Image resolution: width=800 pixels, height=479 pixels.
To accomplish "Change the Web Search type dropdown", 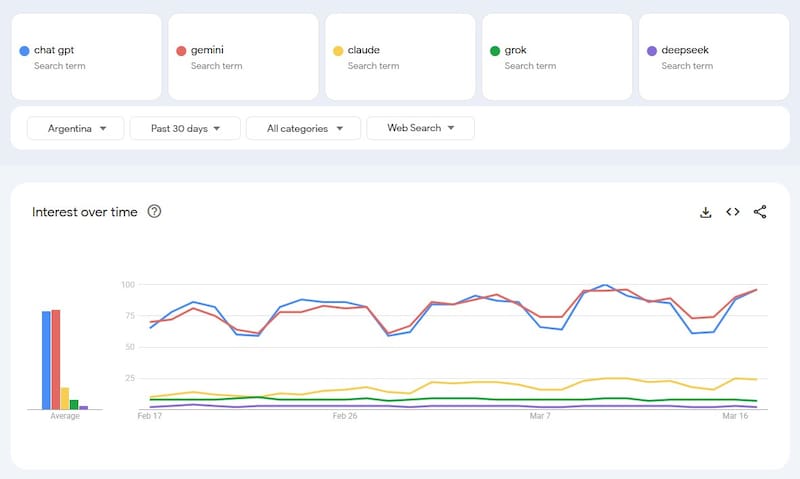I will point(420,128).
